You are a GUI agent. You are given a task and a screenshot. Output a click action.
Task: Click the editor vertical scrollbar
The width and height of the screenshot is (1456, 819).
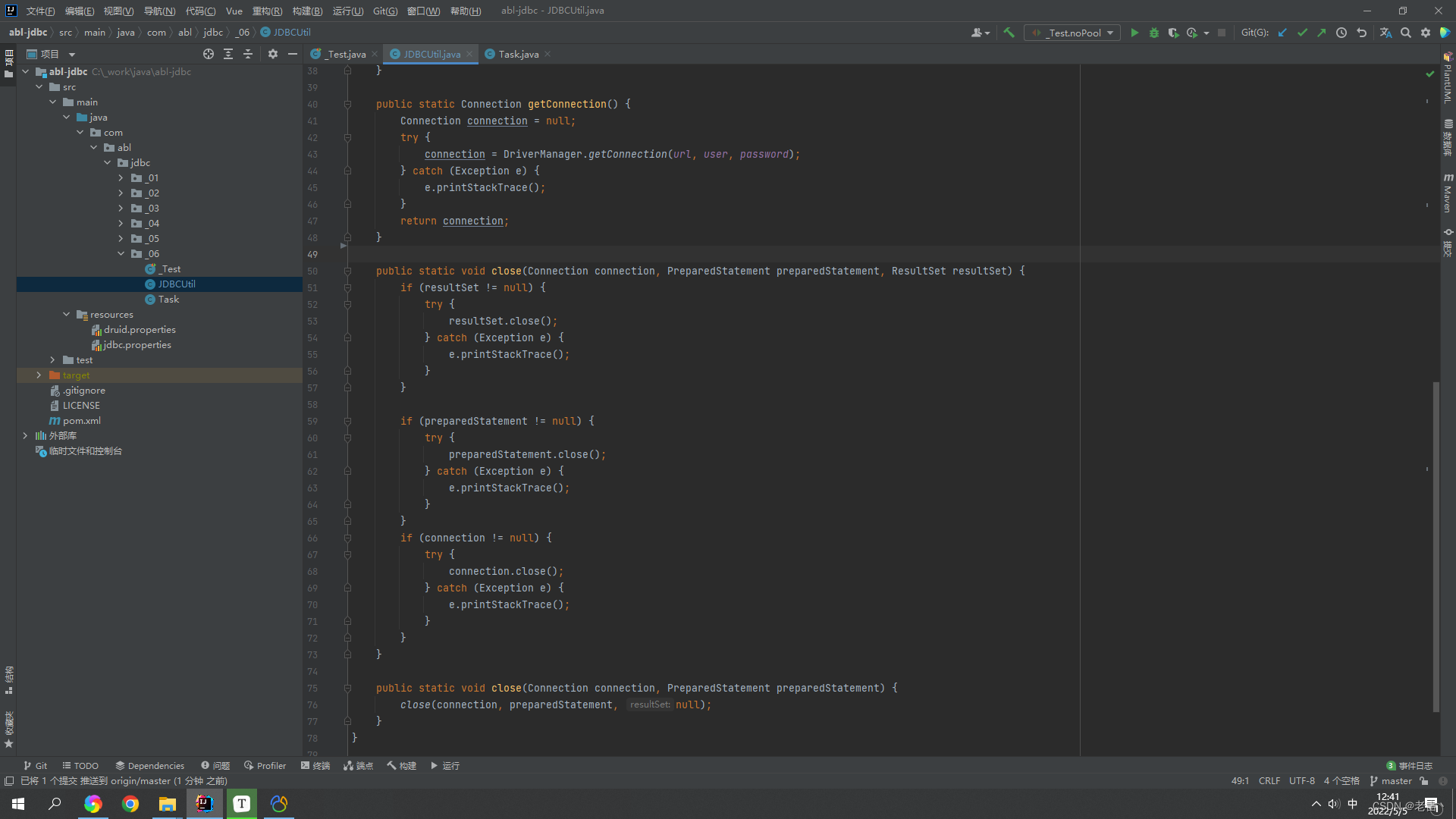pos(1436,546)
